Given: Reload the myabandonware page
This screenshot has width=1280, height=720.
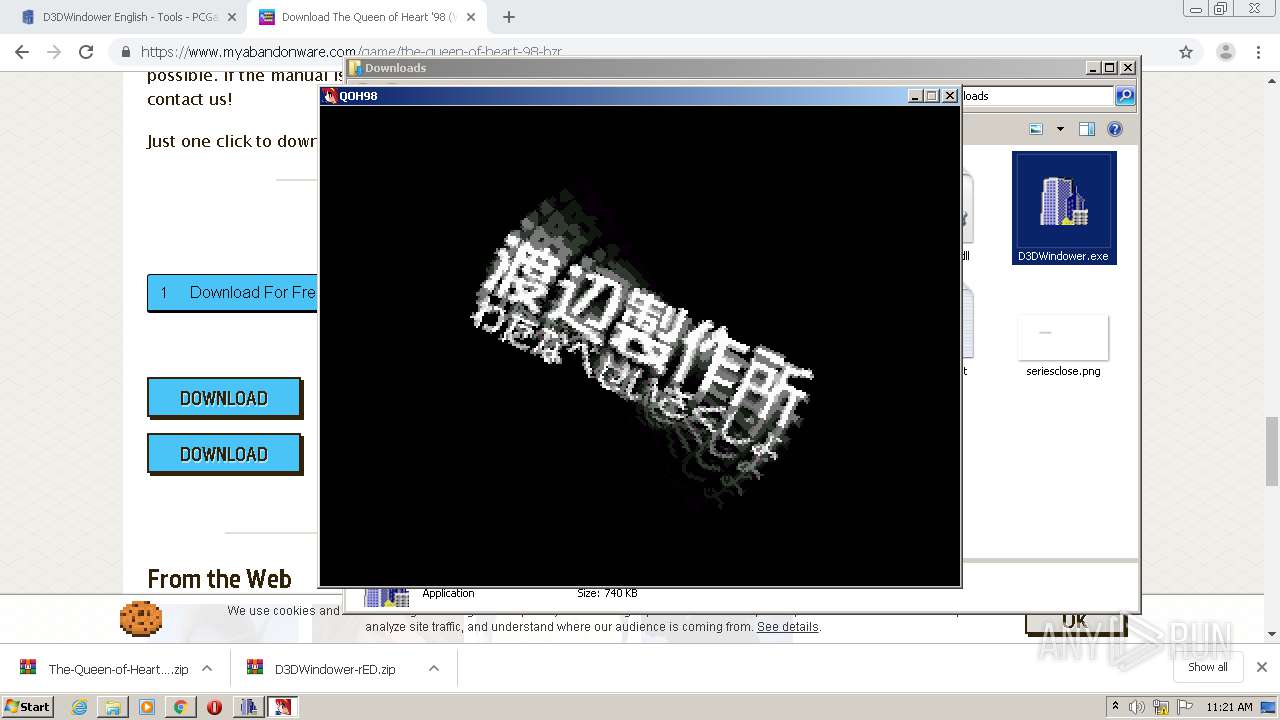Looking at the screenshot, I should (x=86, y=52).
